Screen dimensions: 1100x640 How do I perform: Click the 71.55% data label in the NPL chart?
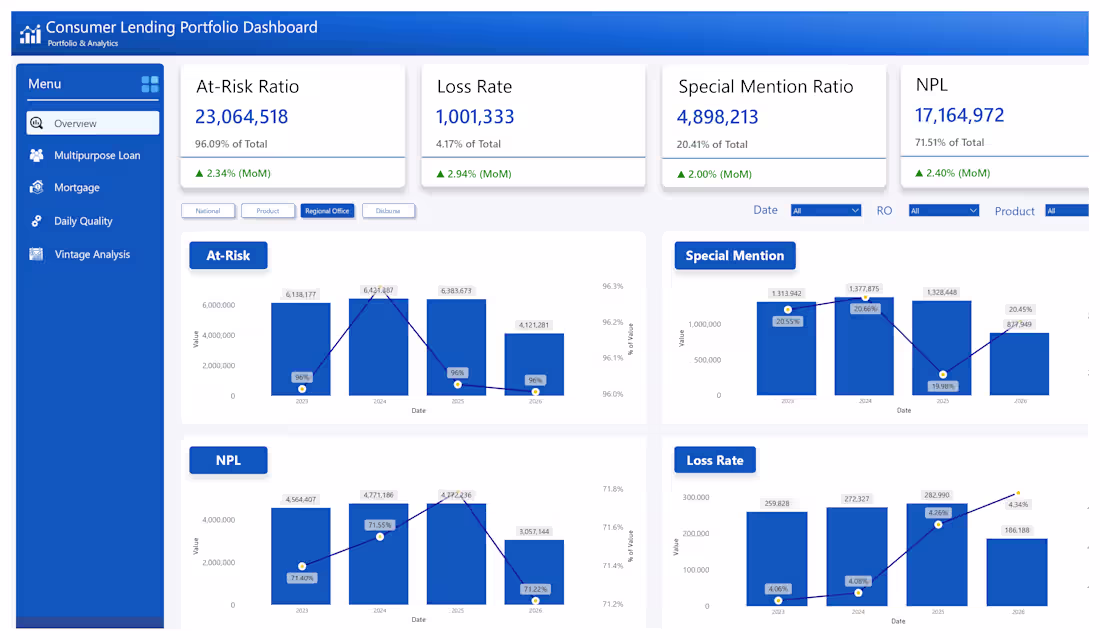click(x=380, y=525)
